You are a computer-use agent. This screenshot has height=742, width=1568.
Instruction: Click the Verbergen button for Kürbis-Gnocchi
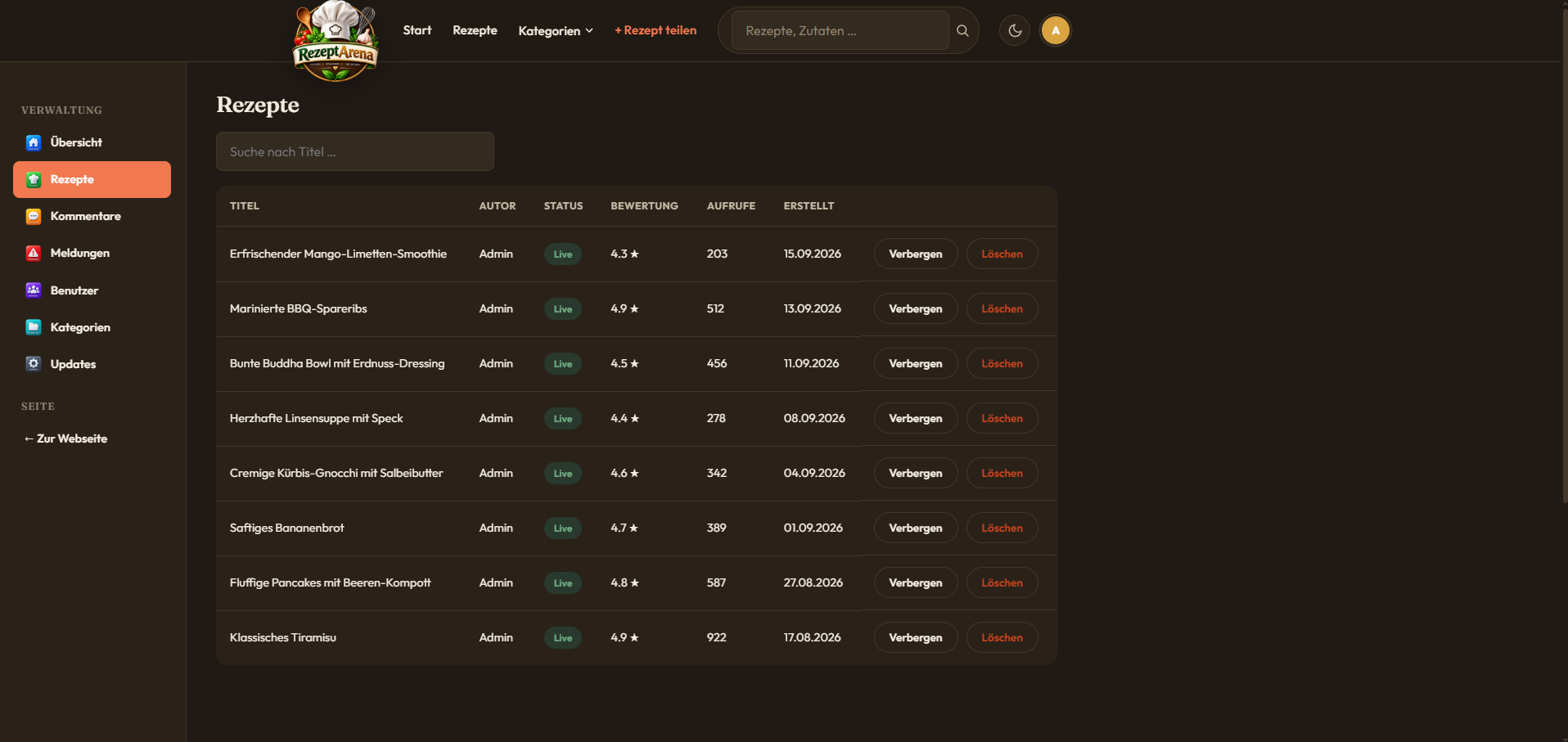[916, 473]
